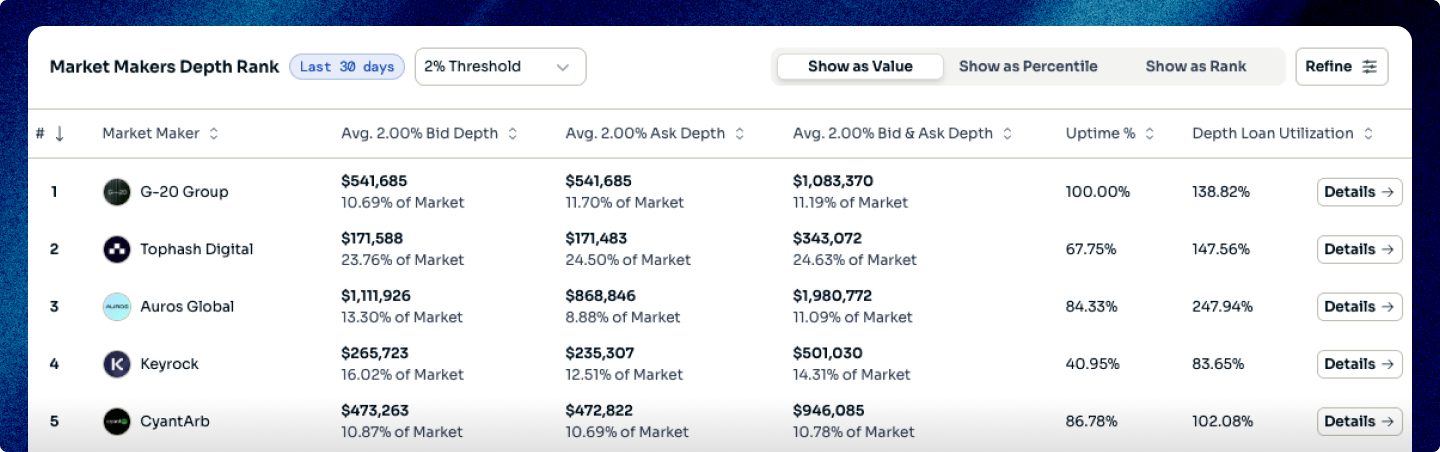
Task: Click the 40.95% uptime value
Action: pyautogui.click(x=1092, y=364)
